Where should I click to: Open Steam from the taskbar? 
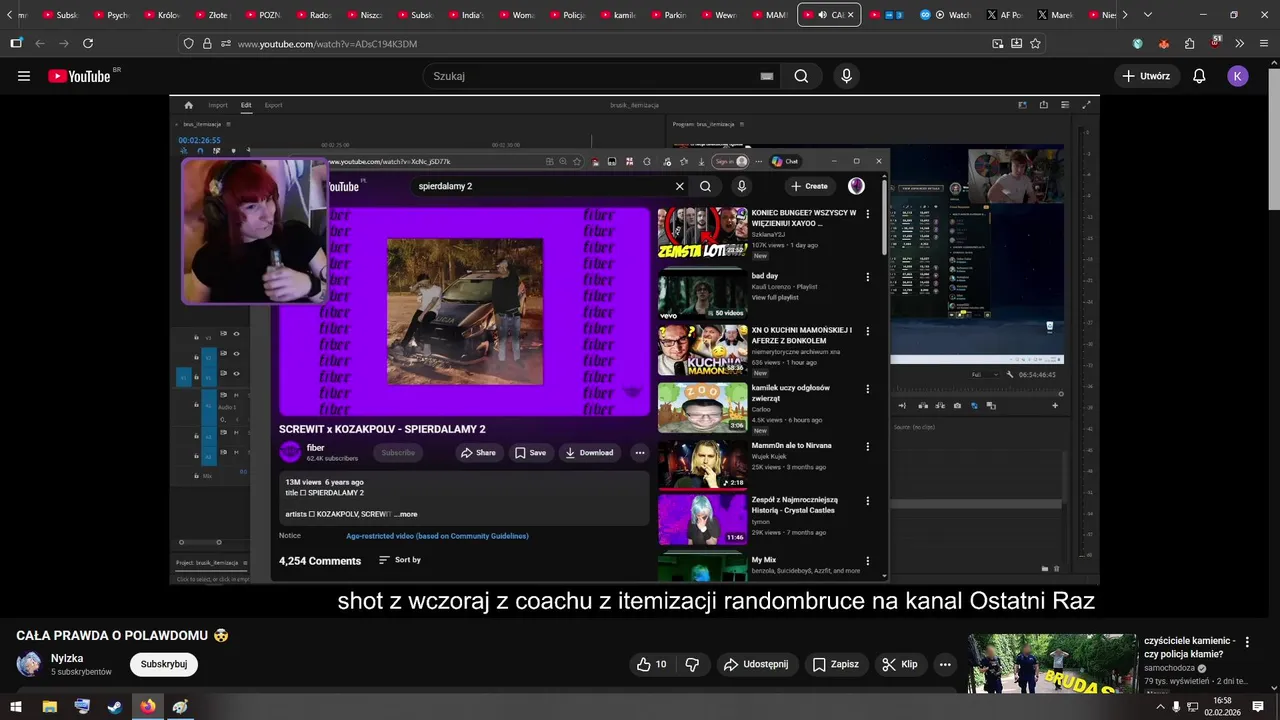tap(115, 707)
